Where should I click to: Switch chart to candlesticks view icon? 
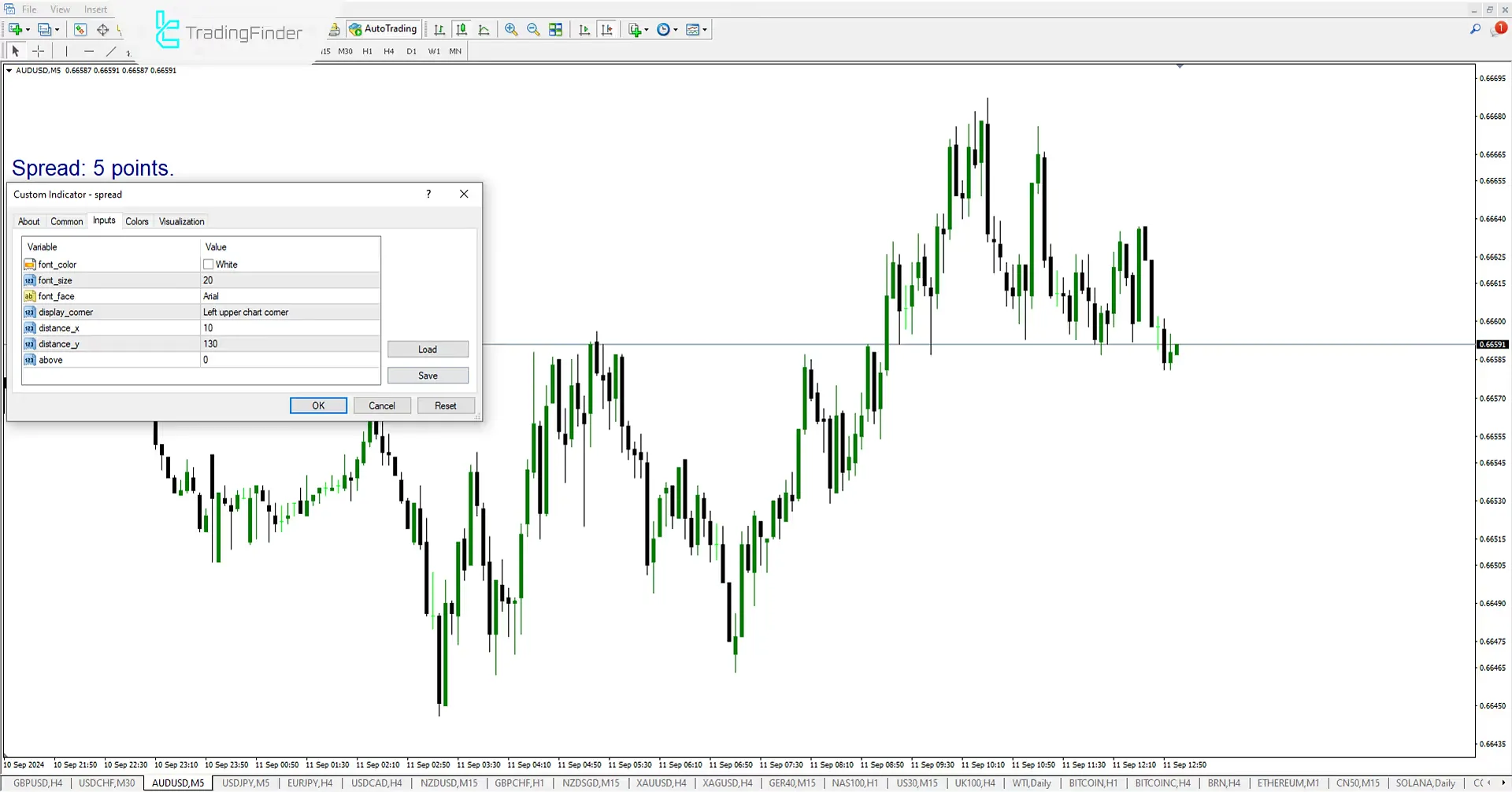461,30
